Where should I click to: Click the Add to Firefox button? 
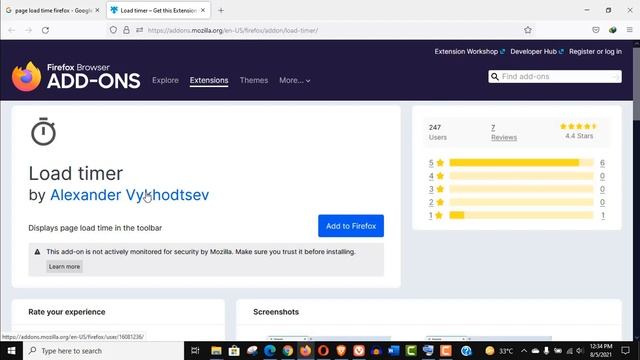click(351, 226)
